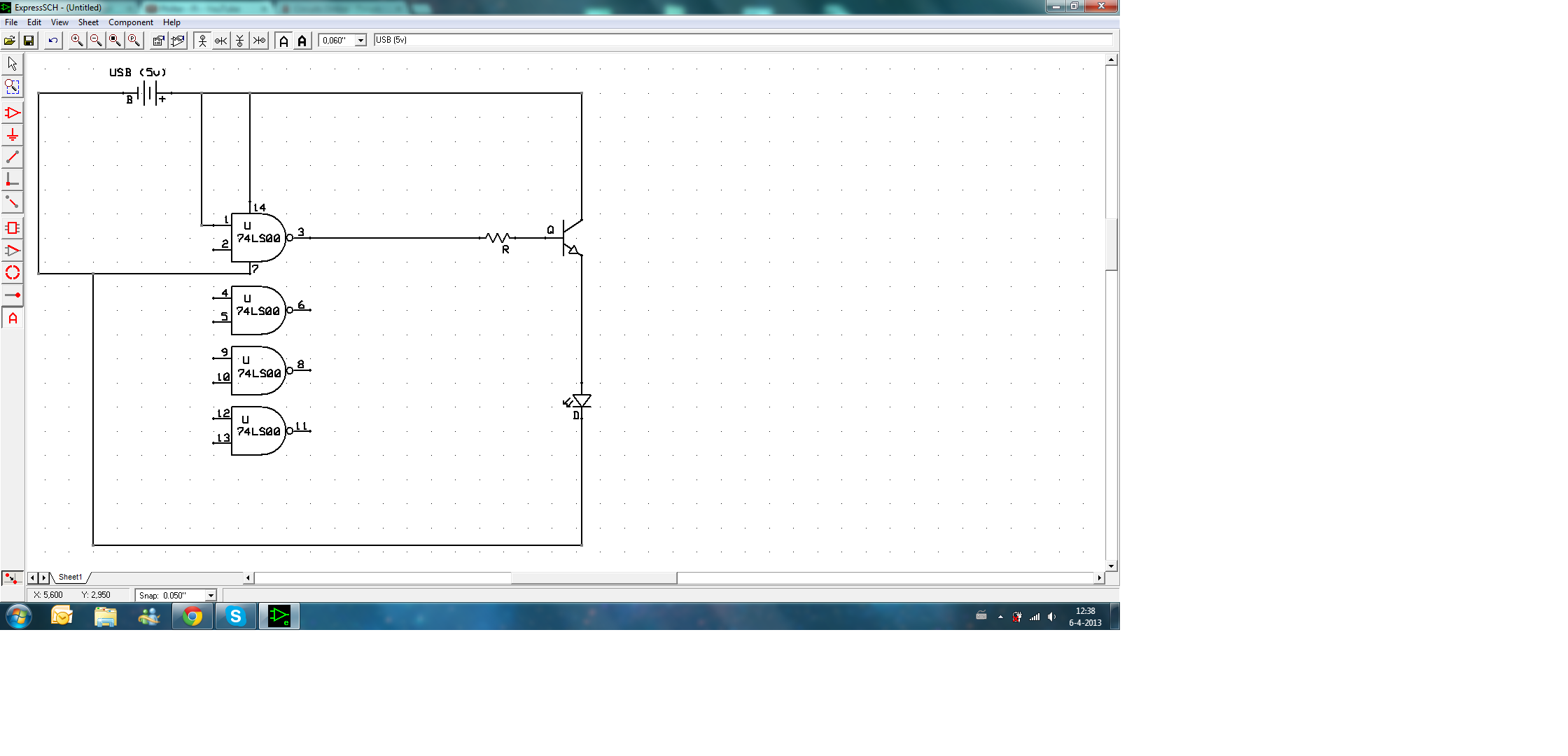Open the Component menu
1568x756 pixels.
130,22
